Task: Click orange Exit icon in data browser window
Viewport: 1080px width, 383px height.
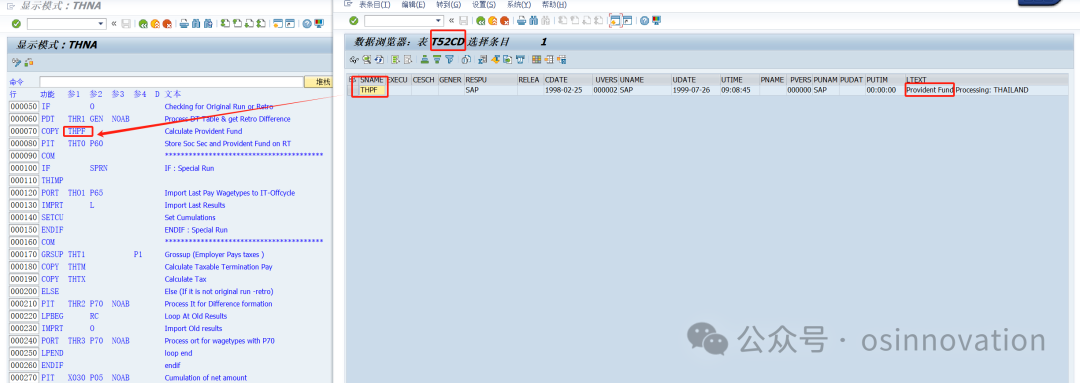Action: click(492, 21)
